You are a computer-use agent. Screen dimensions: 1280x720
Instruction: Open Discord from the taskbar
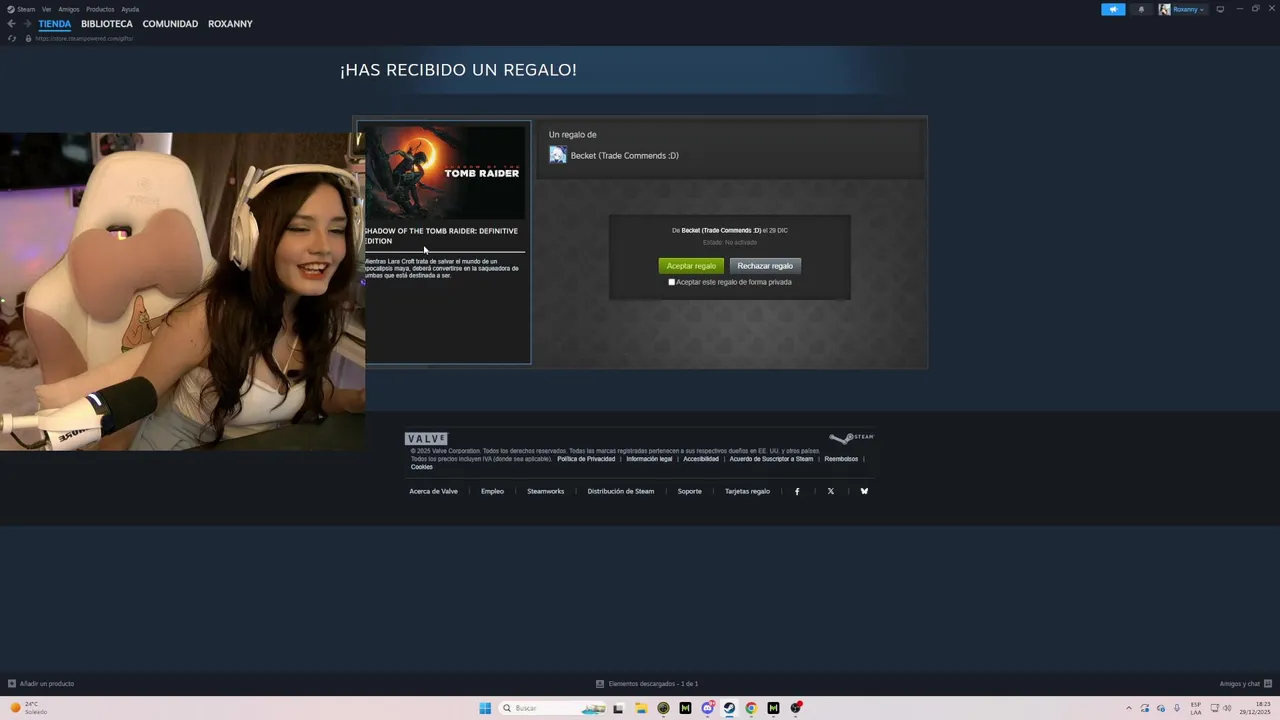point(707,708)
